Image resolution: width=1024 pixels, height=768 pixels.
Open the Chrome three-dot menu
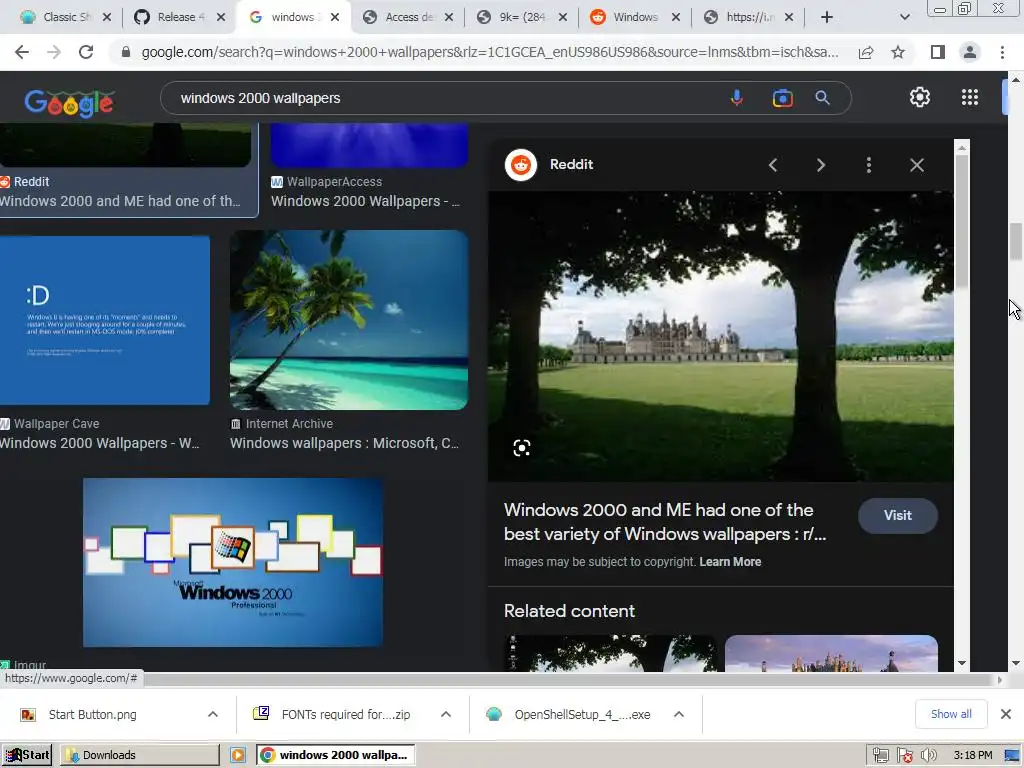[1002, 52]
